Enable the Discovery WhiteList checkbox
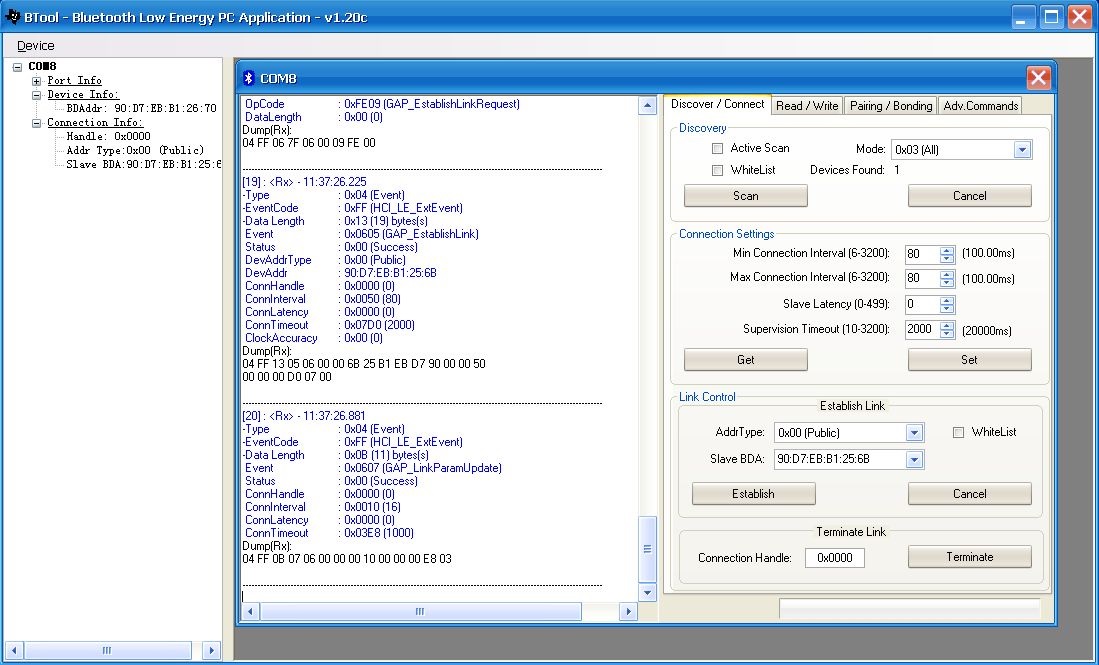The image size is (1099, 665). click(x=717, y=170)
